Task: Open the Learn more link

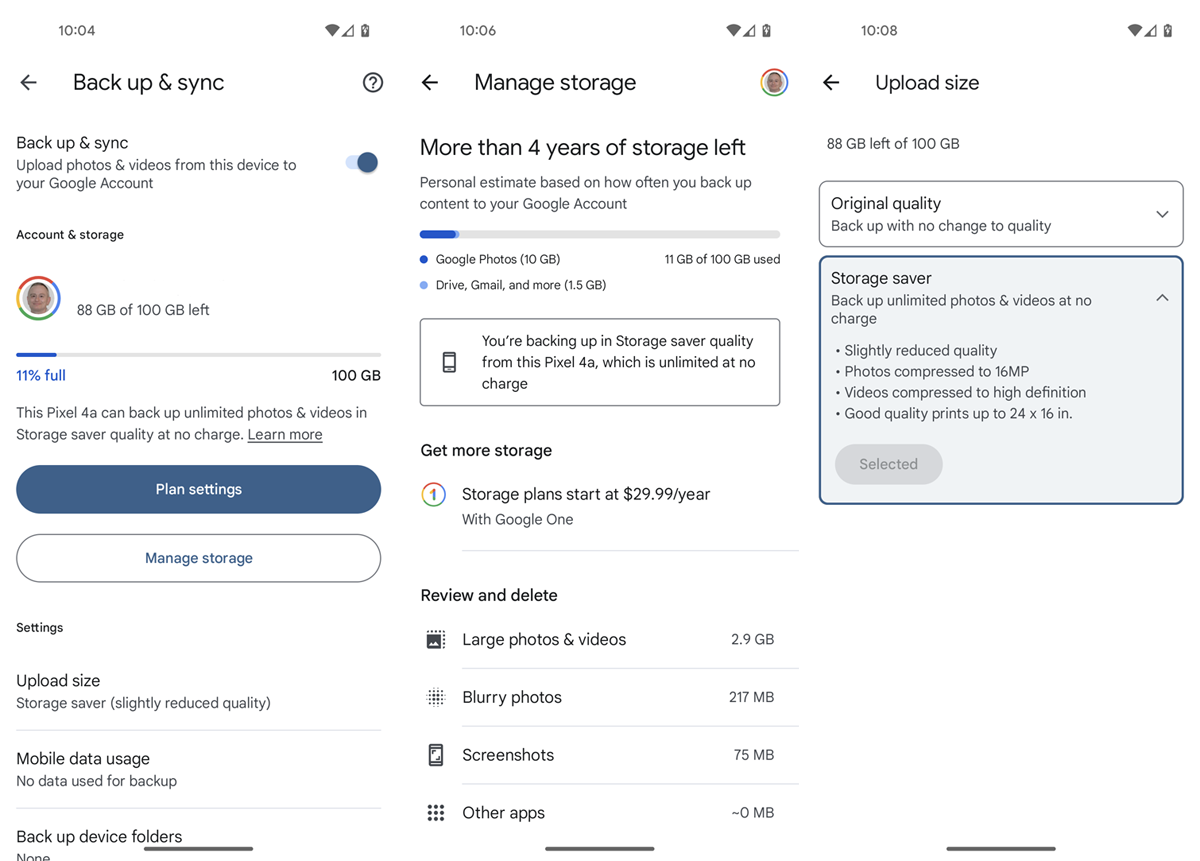Action: tap(284, 434)
